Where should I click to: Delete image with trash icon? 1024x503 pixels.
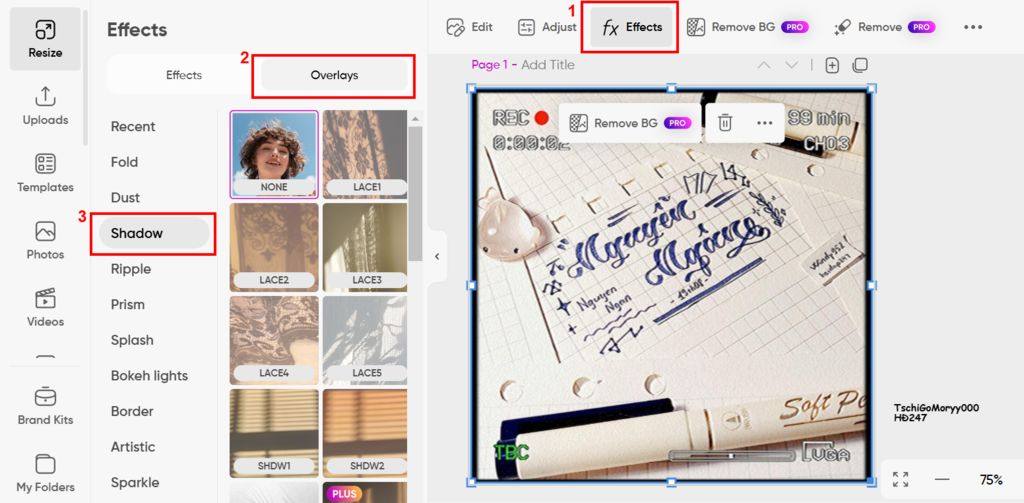click(725, 123)
